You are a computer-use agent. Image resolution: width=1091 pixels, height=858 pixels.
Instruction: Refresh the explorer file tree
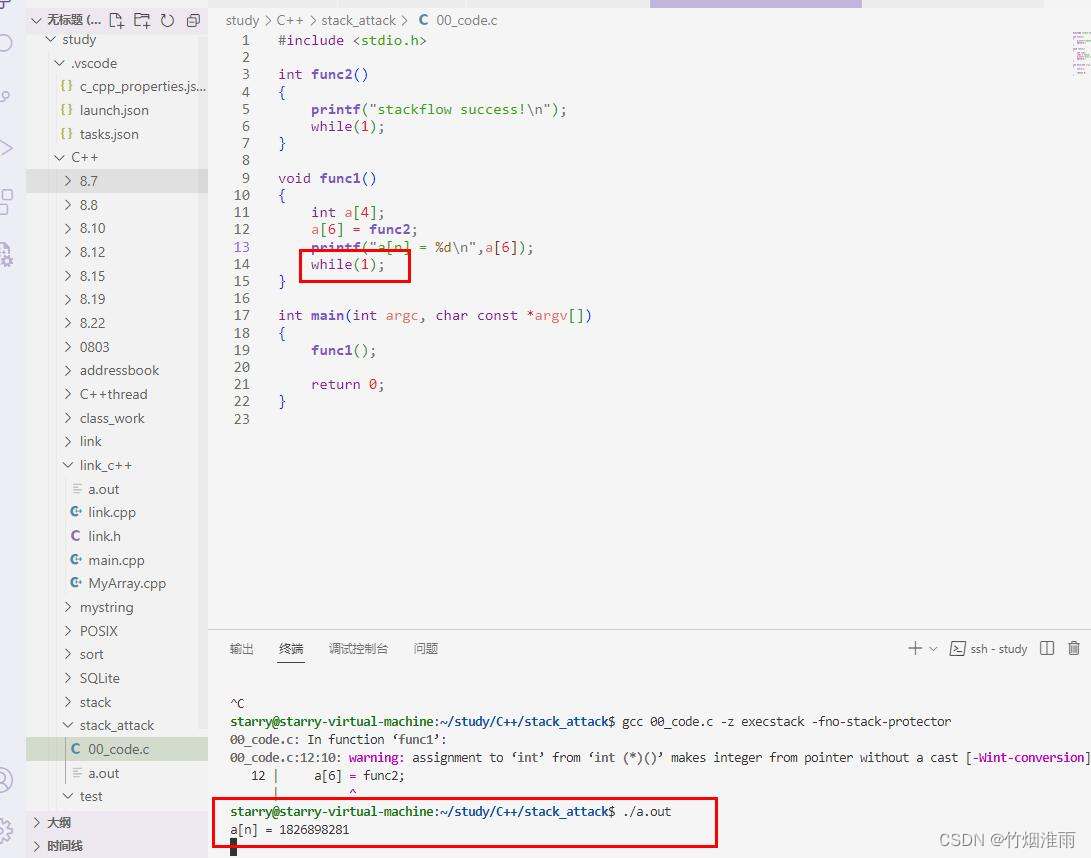click(168, 20)
